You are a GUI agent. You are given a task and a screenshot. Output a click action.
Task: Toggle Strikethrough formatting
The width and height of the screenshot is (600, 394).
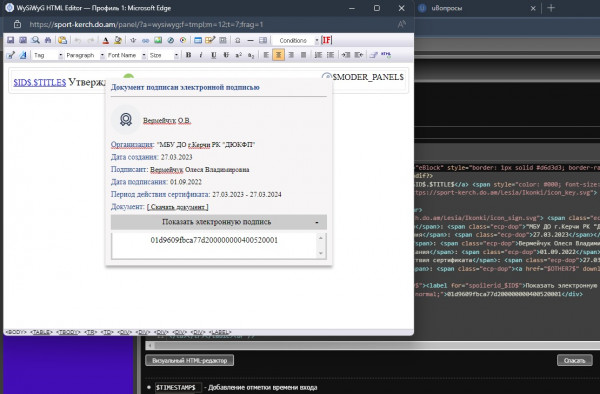(226, 55)
